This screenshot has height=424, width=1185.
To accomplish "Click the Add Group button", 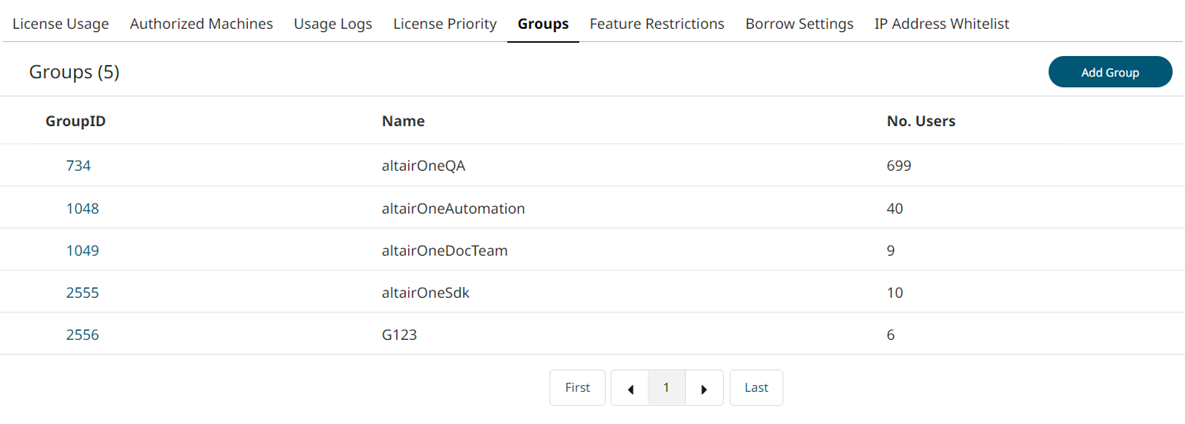I will pos(1110,72).
